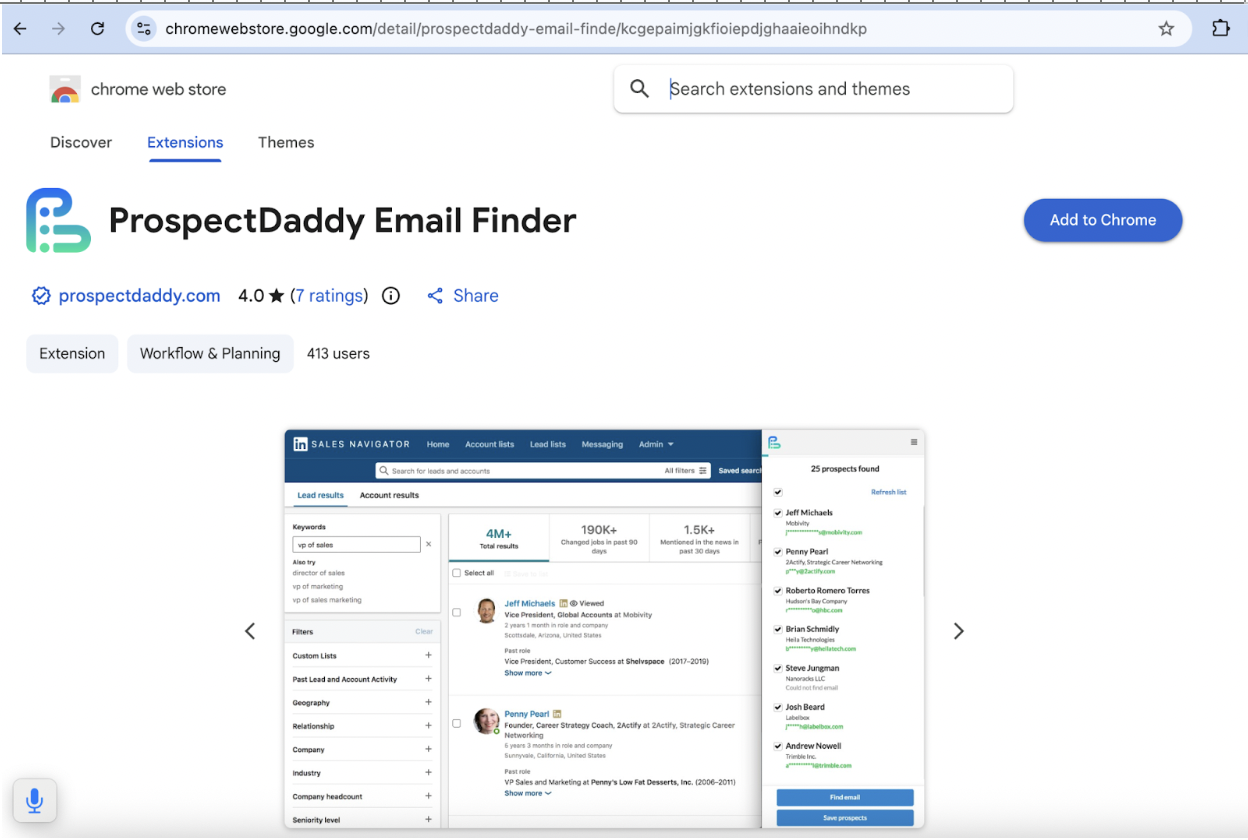Bookmark this page with the star icon
The height and width of the screenshot is (840, 1248).
(x=1166, y=29)
